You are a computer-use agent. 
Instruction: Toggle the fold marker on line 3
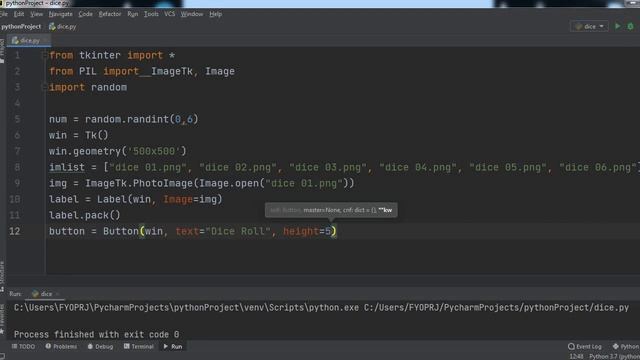pyautogui.click(x=44, y=87)
